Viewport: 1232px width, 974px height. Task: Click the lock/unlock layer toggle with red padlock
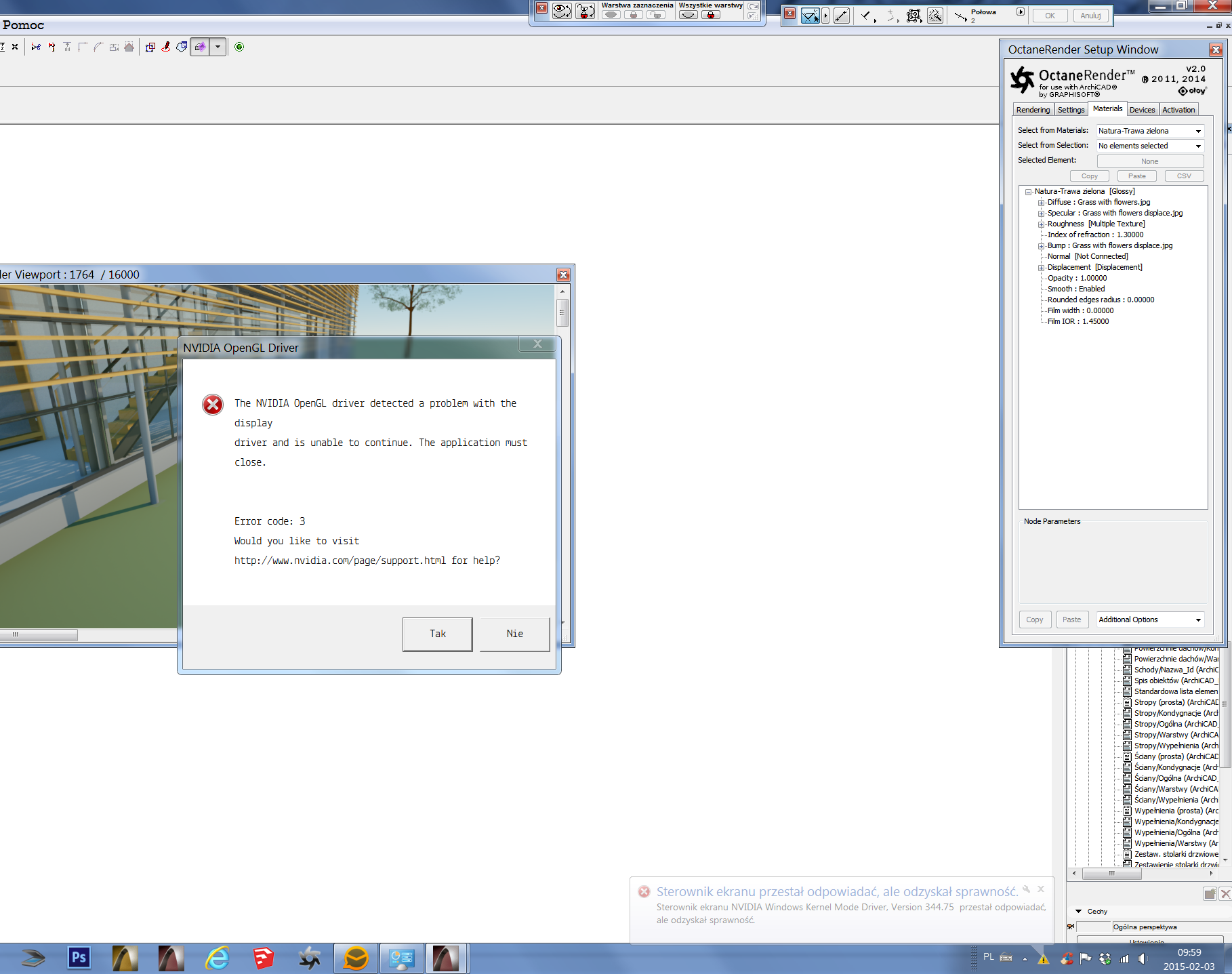click(585, 11)
